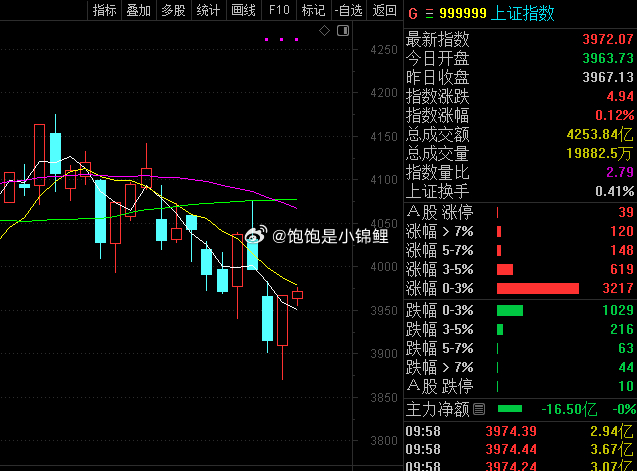The height and width of the screenshot is (471, 637).
Task: Click the latest small red candlestick
Action: click(297, 295)
